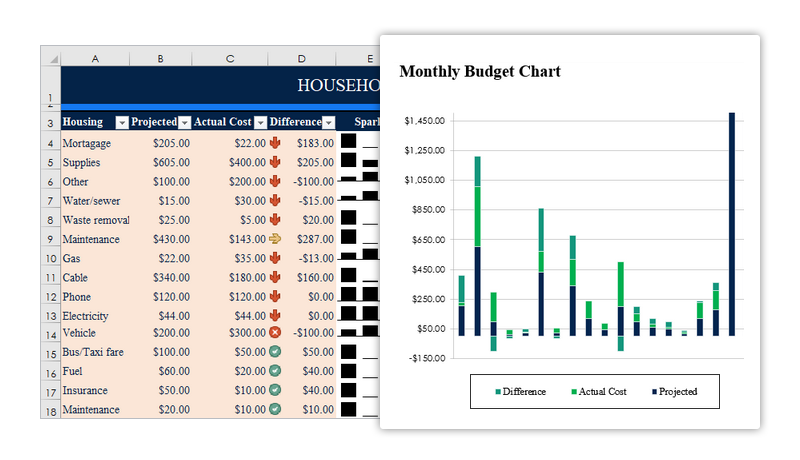
Task: Click the green check icon beside Bus/Taxi fare
Action: [275, 351]
